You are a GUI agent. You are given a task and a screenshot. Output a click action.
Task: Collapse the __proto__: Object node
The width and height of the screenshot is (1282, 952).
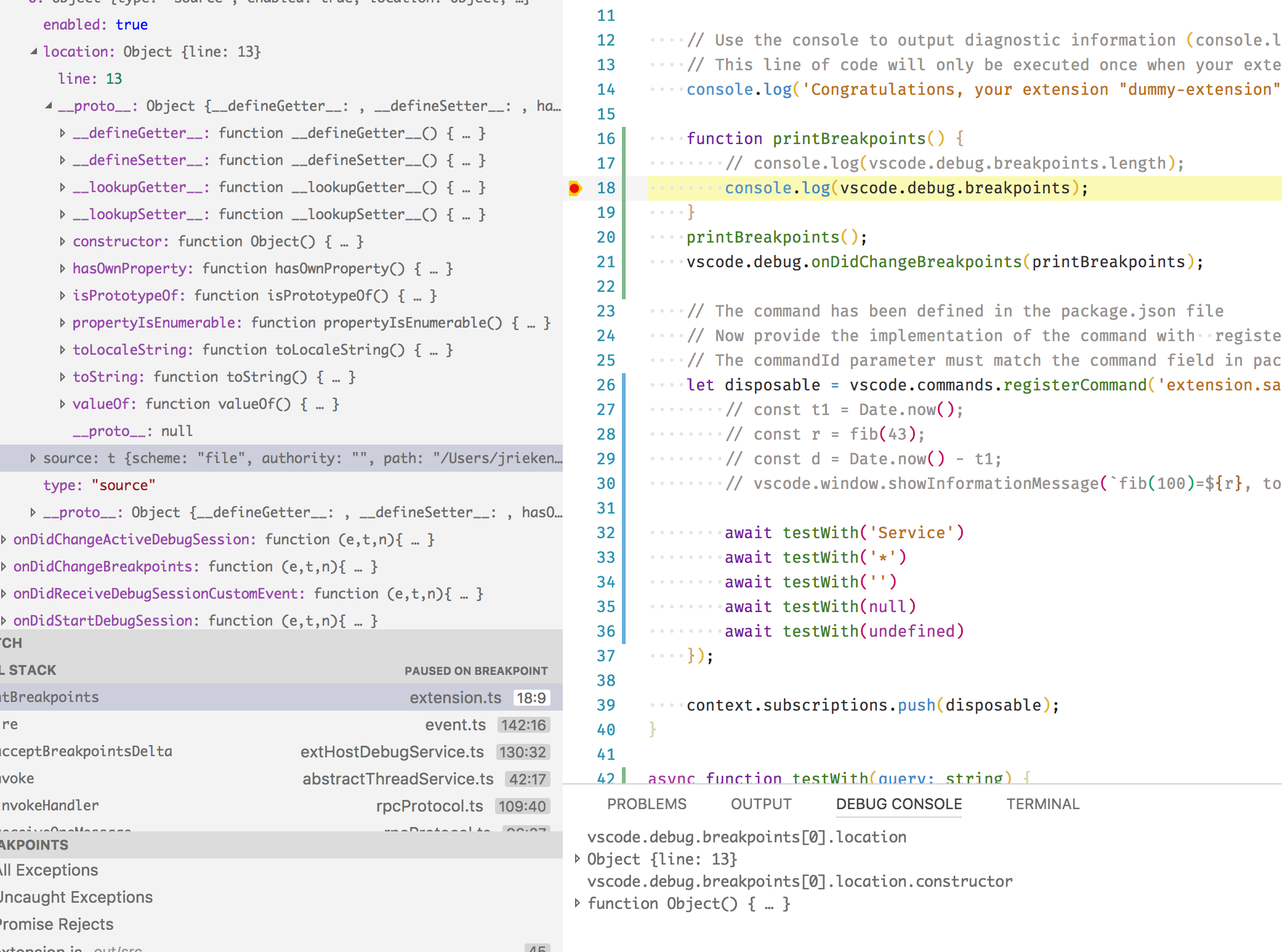click(50, 106)
